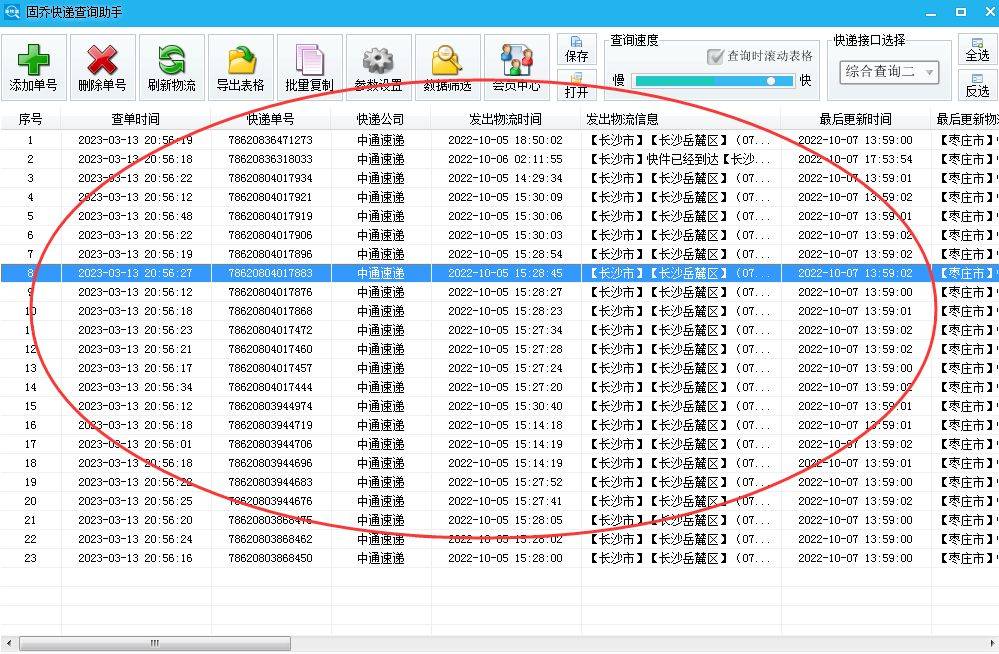Screen dimensions: 999x654
Task: Open 综合查询二 interface dropdown
Action: (x=889, y=71)
